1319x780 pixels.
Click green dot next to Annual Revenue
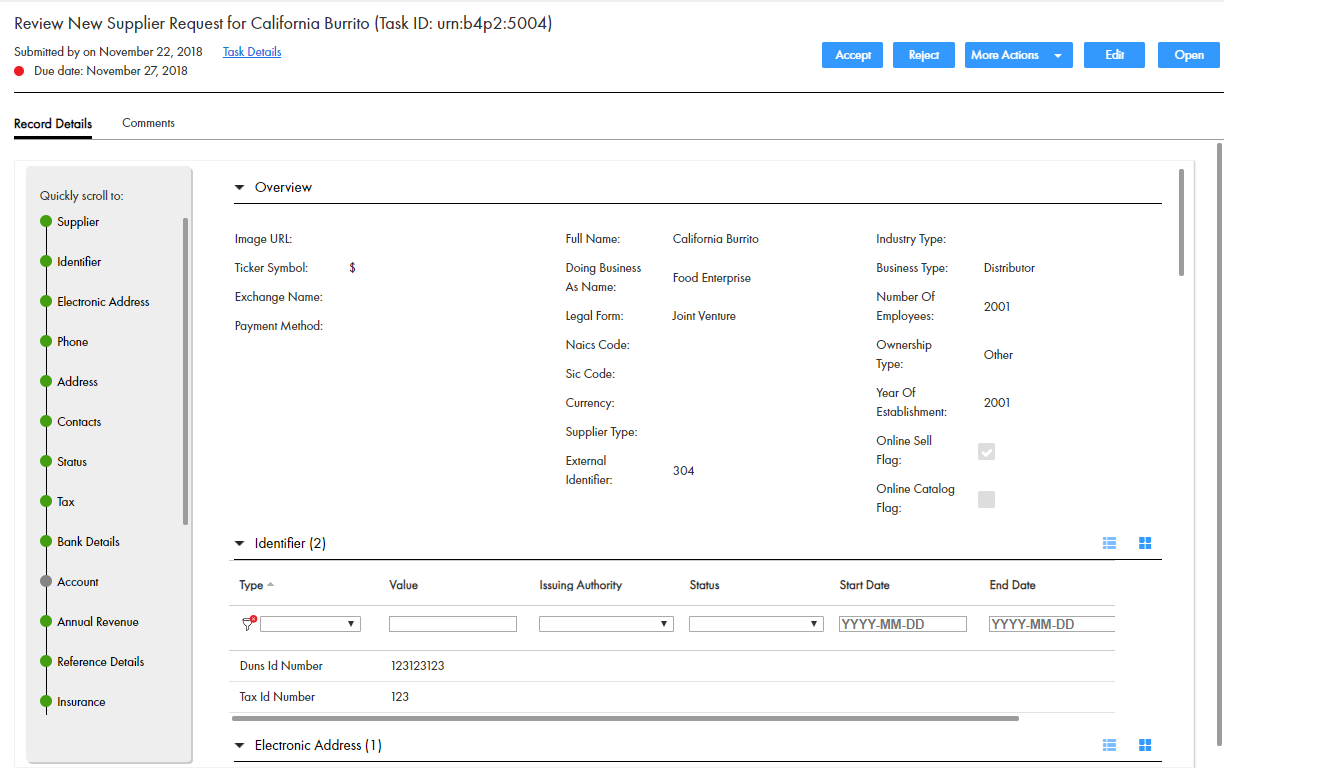click(46, 622)
